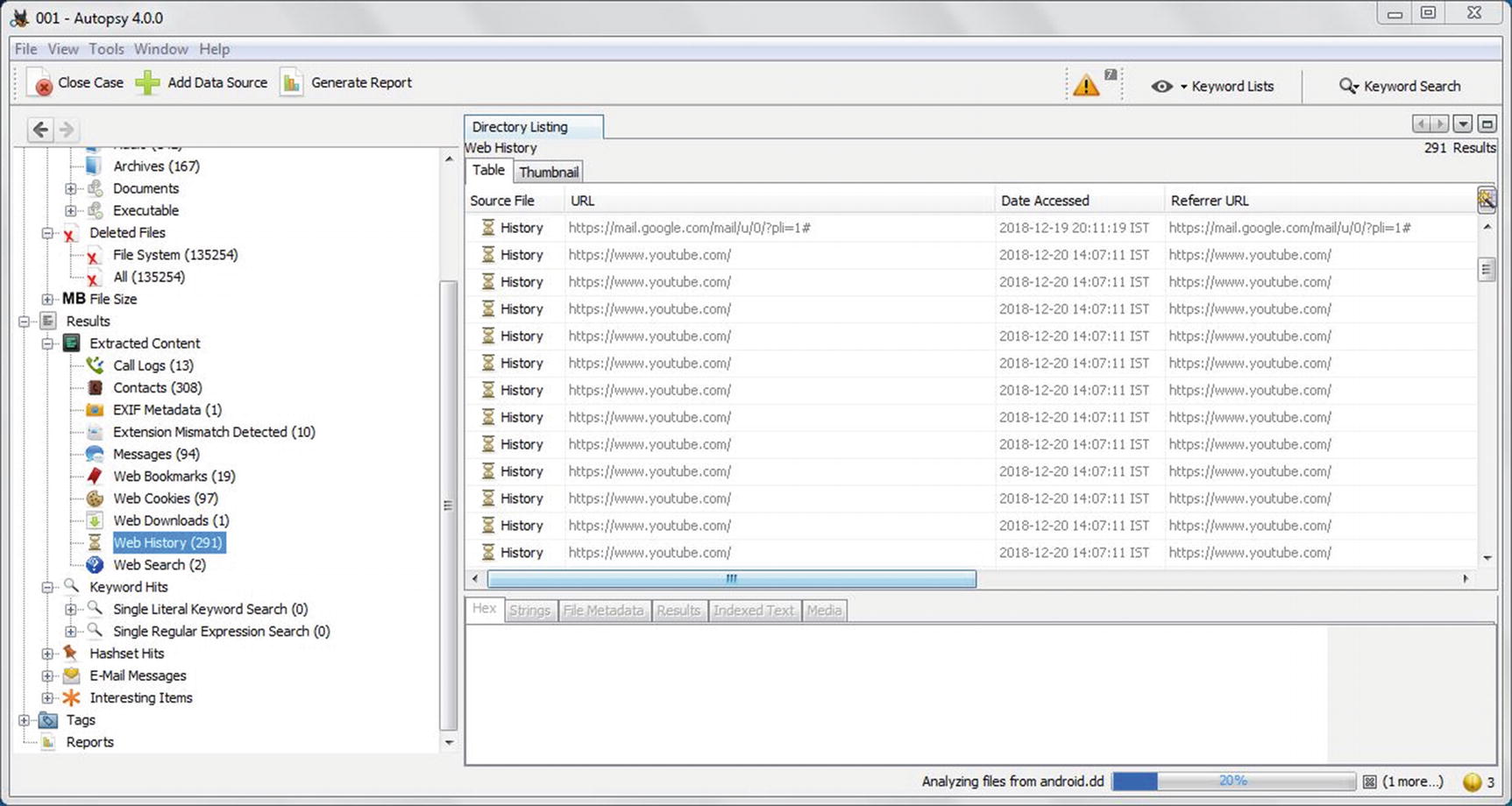Open the Tools menu
This screenshot has height=806, width=1512.
pos(106,49)
